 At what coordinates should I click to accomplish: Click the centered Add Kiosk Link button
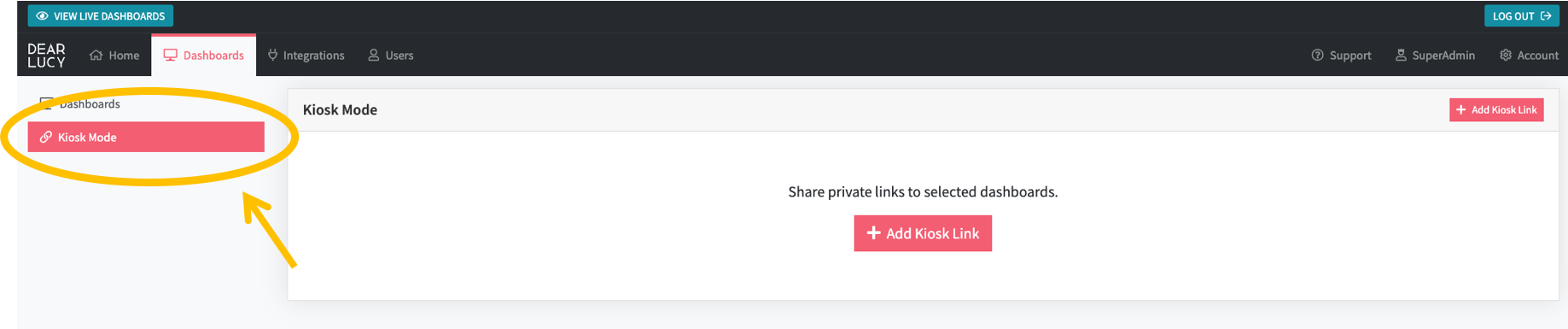click(923, 233)
